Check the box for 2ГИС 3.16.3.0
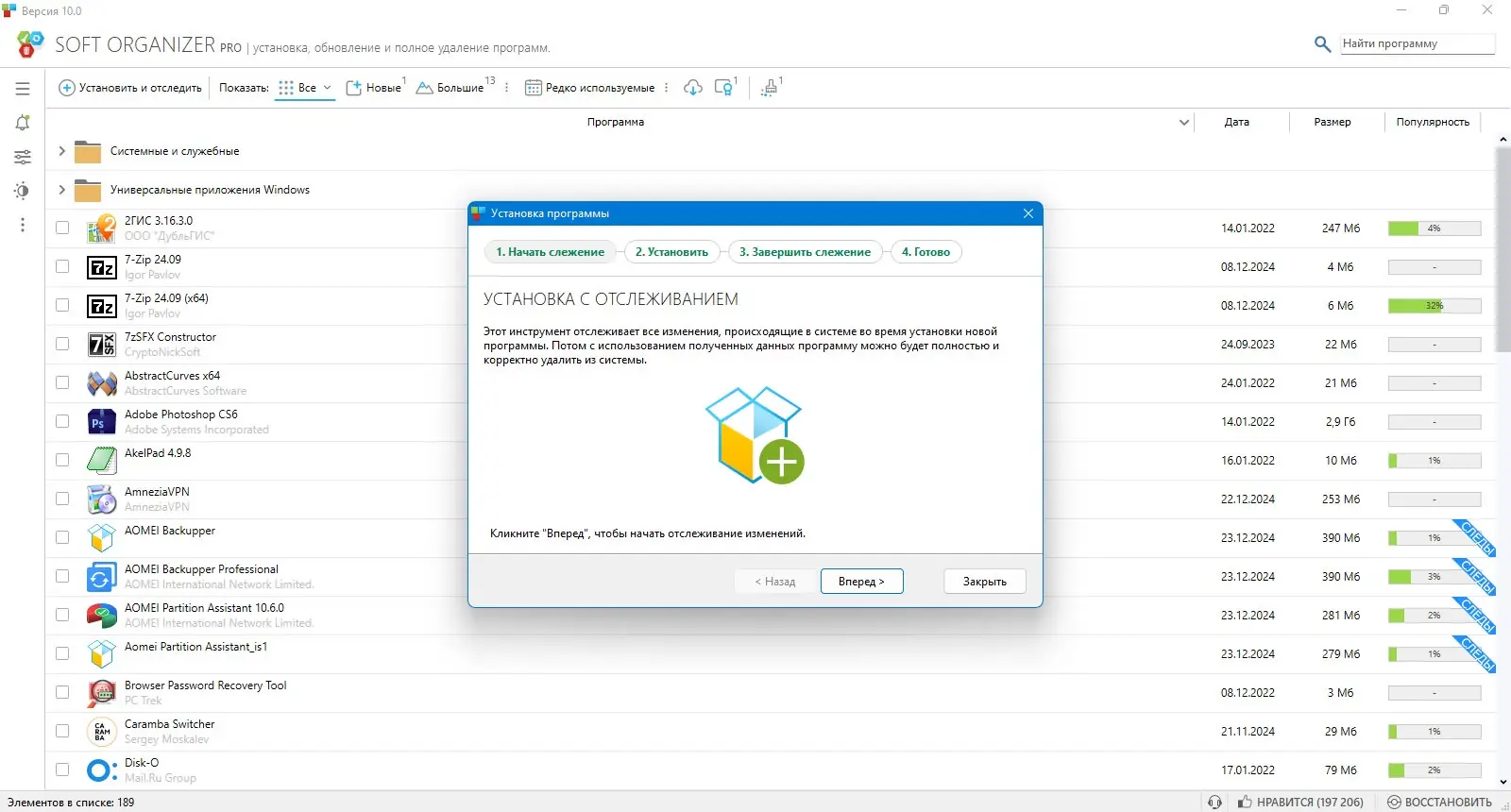This screenshot has width=1511, height=812. point(62,228)
